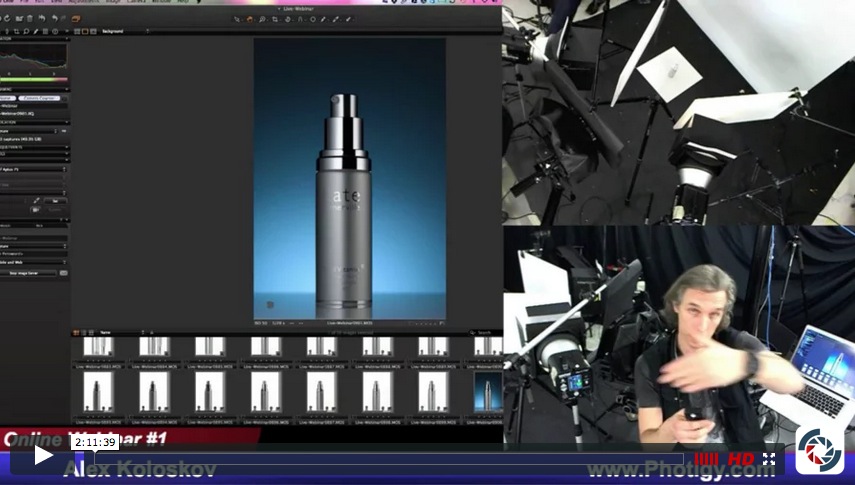Seek along the video progress bar
The width and height of the screenshot is (855, 485).
pyautogui.click(x=389, y=459)
